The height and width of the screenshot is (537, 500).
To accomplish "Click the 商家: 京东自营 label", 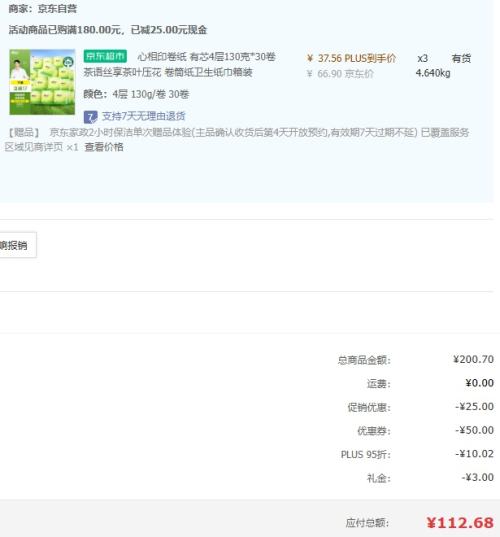I will point(42,9).
